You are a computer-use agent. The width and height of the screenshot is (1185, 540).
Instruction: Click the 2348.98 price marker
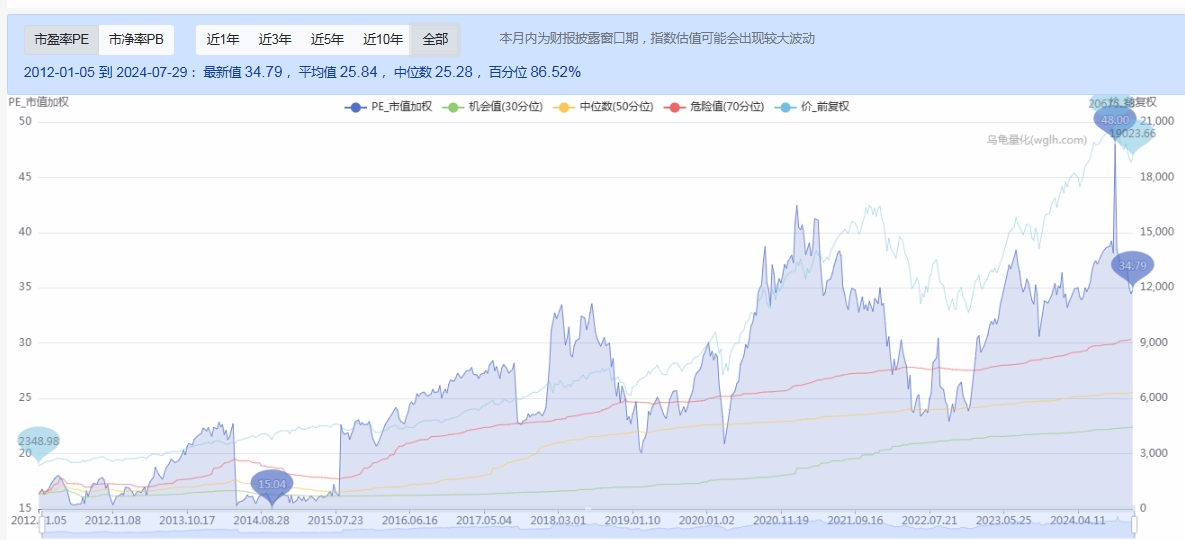click(x=39, y=441)
